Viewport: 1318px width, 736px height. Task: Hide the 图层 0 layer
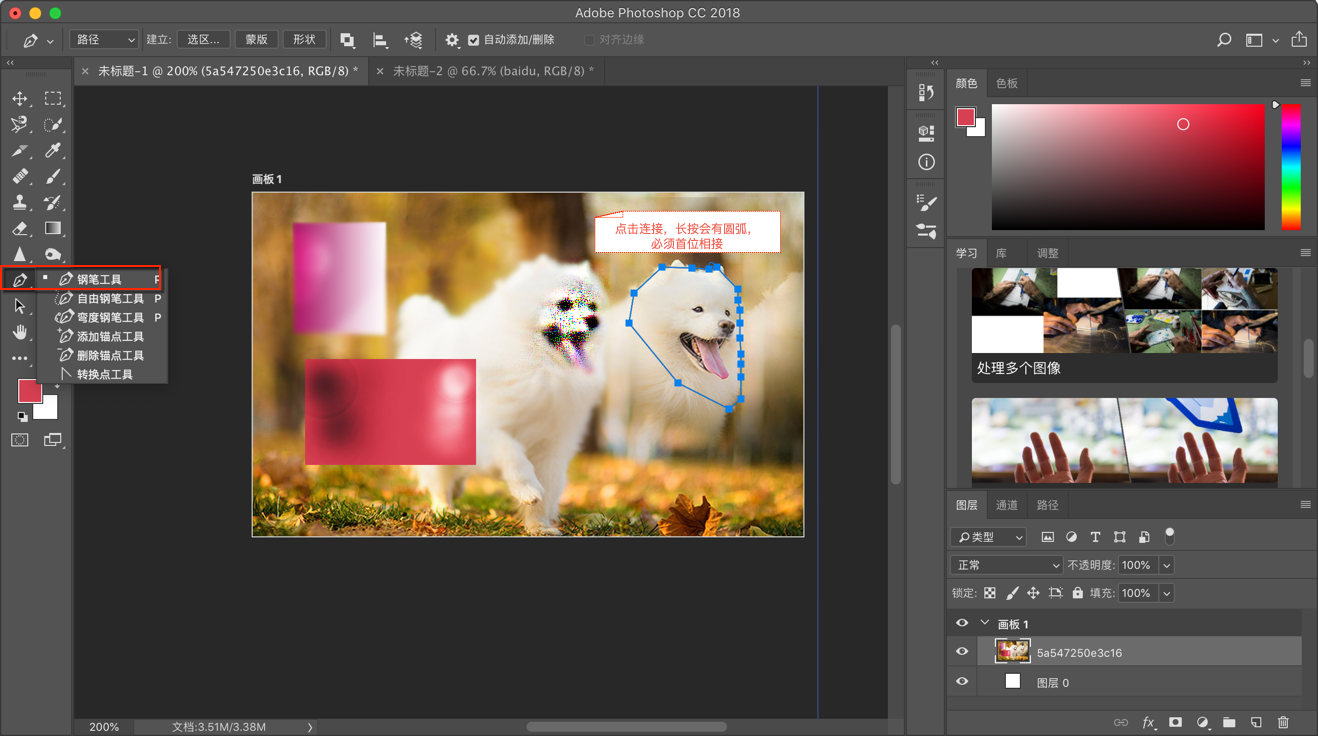(x=962, y=682)
